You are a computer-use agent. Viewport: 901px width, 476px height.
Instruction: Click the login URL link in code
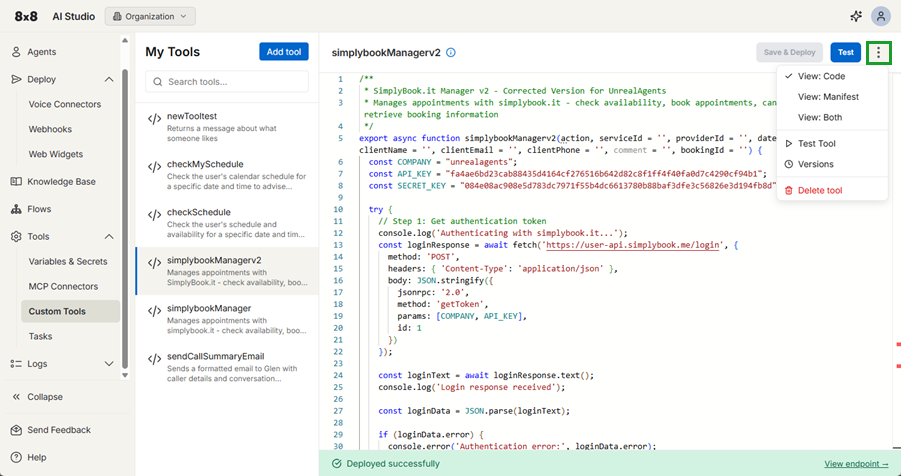[633, 245]
